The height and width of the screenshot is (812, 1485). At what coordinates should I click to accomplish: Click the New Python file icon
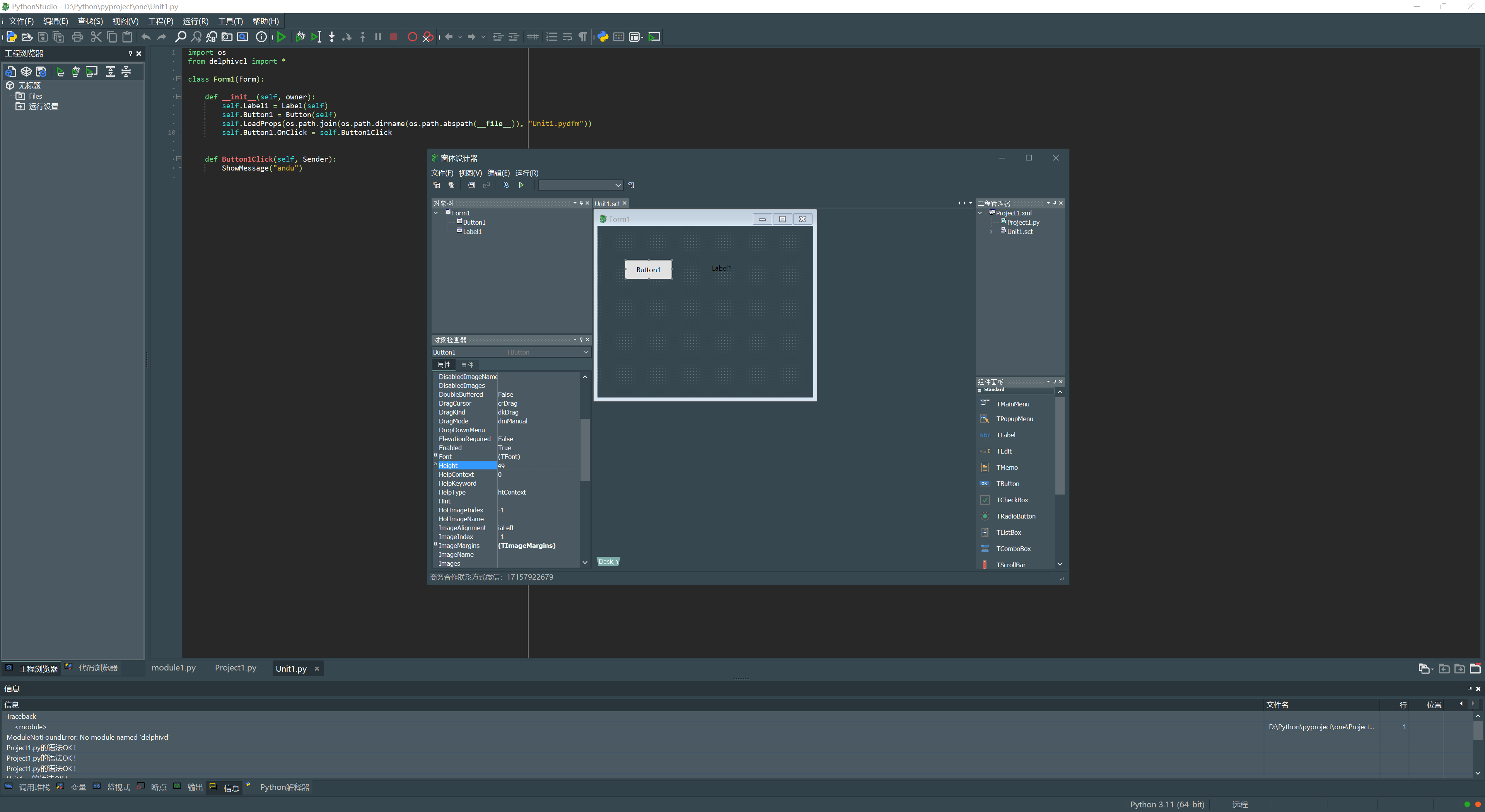[x=11, y=37]
